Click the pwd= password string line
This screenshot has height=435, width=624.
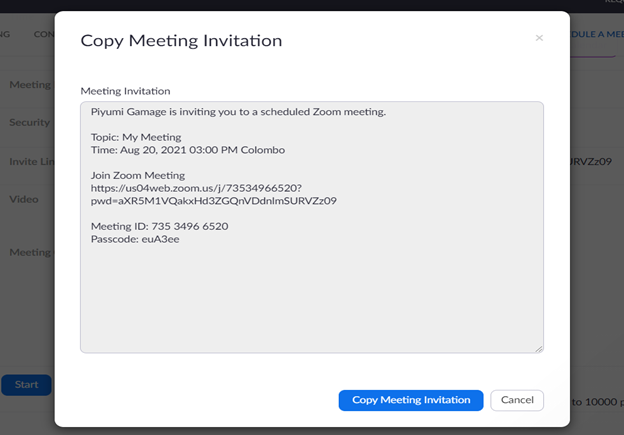click(x=214, y=201)
